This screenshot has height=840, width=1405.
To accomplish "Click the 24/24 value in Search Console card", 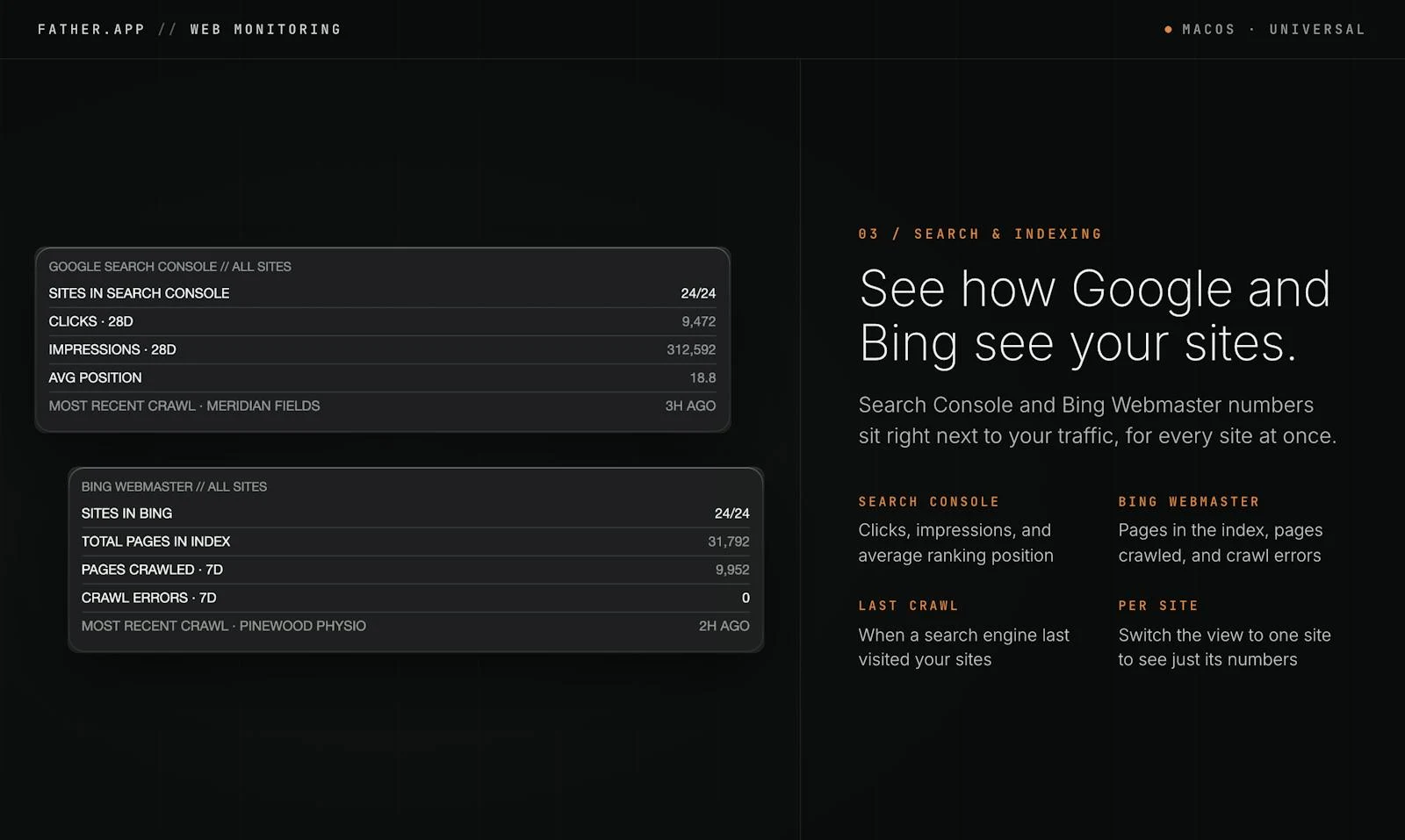I will tap(698, 293).
